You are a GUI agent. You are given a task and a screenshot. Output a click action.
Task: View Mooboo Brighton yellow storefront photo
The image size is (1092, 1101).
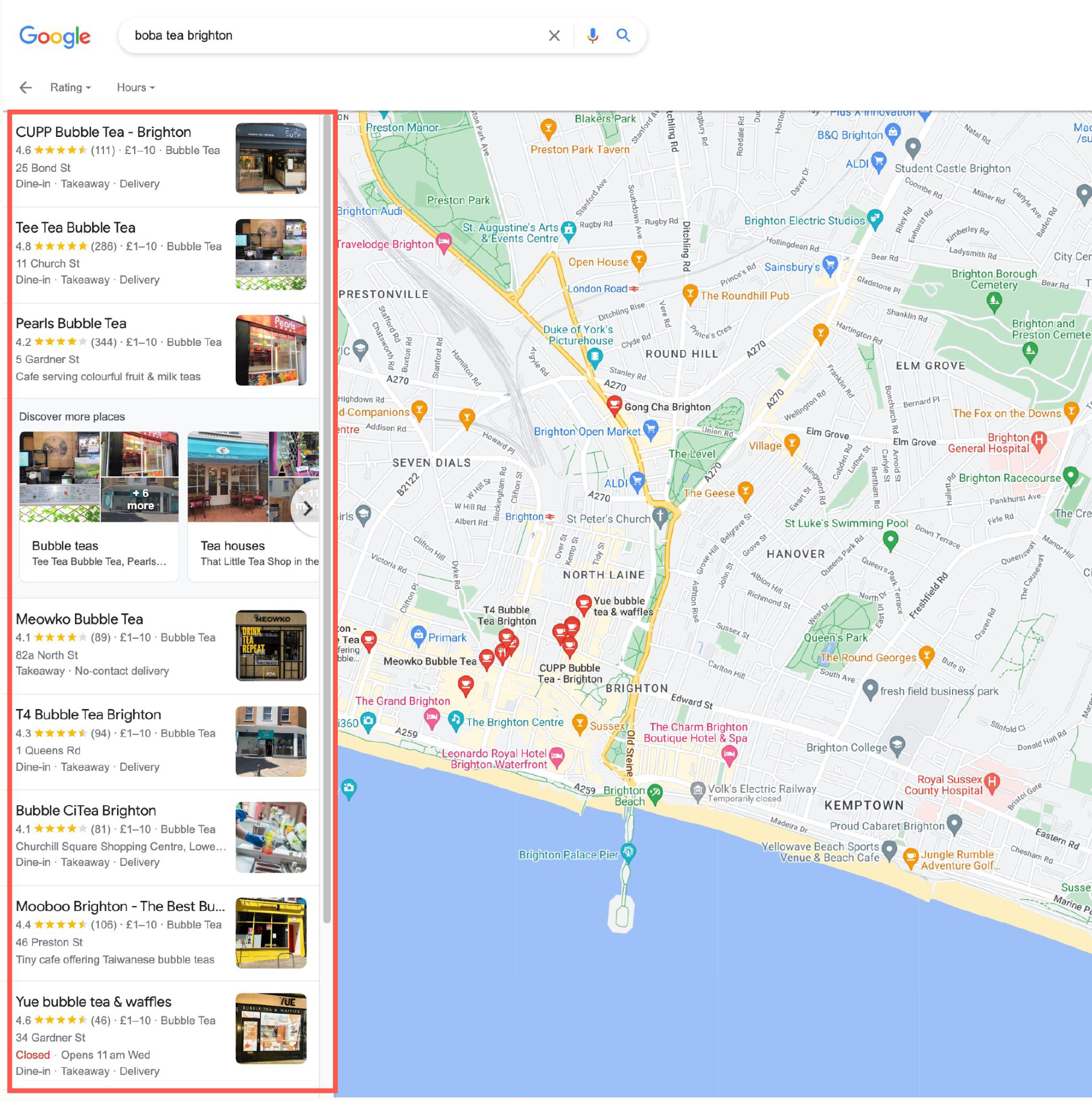pos(271,933)
